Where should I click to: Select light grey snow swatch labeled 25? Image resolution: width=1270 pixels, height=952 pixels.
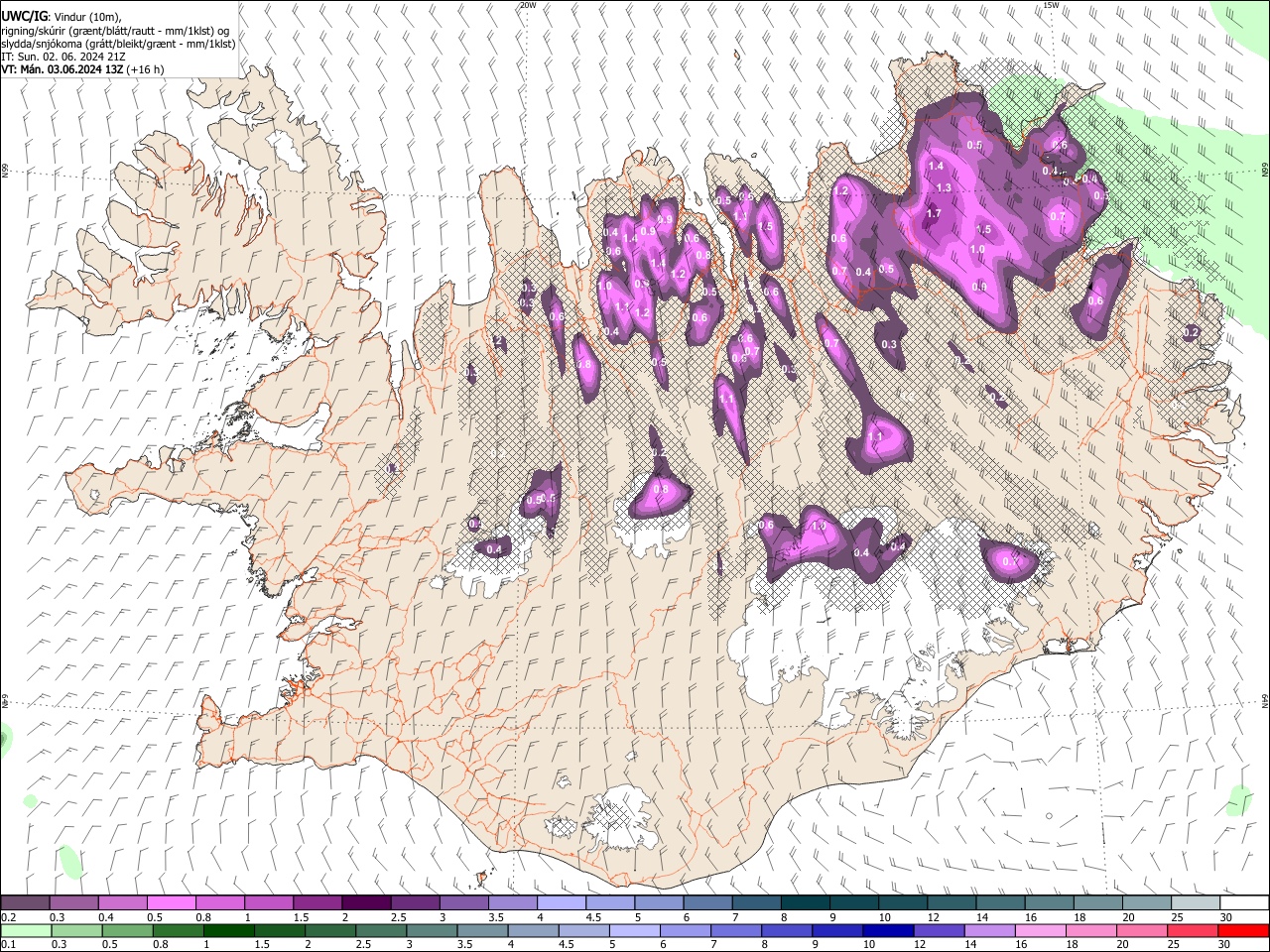[1197, 902]
